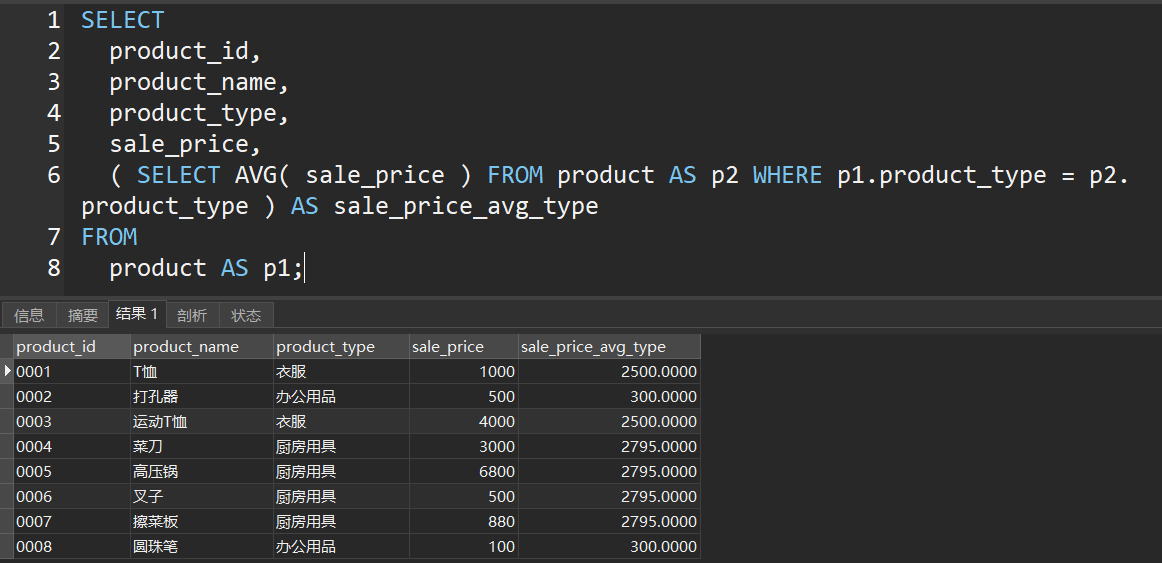This screenshot has width=1162, height=563.
Task: Open the 摘要 tab
Action: [83, 315]
